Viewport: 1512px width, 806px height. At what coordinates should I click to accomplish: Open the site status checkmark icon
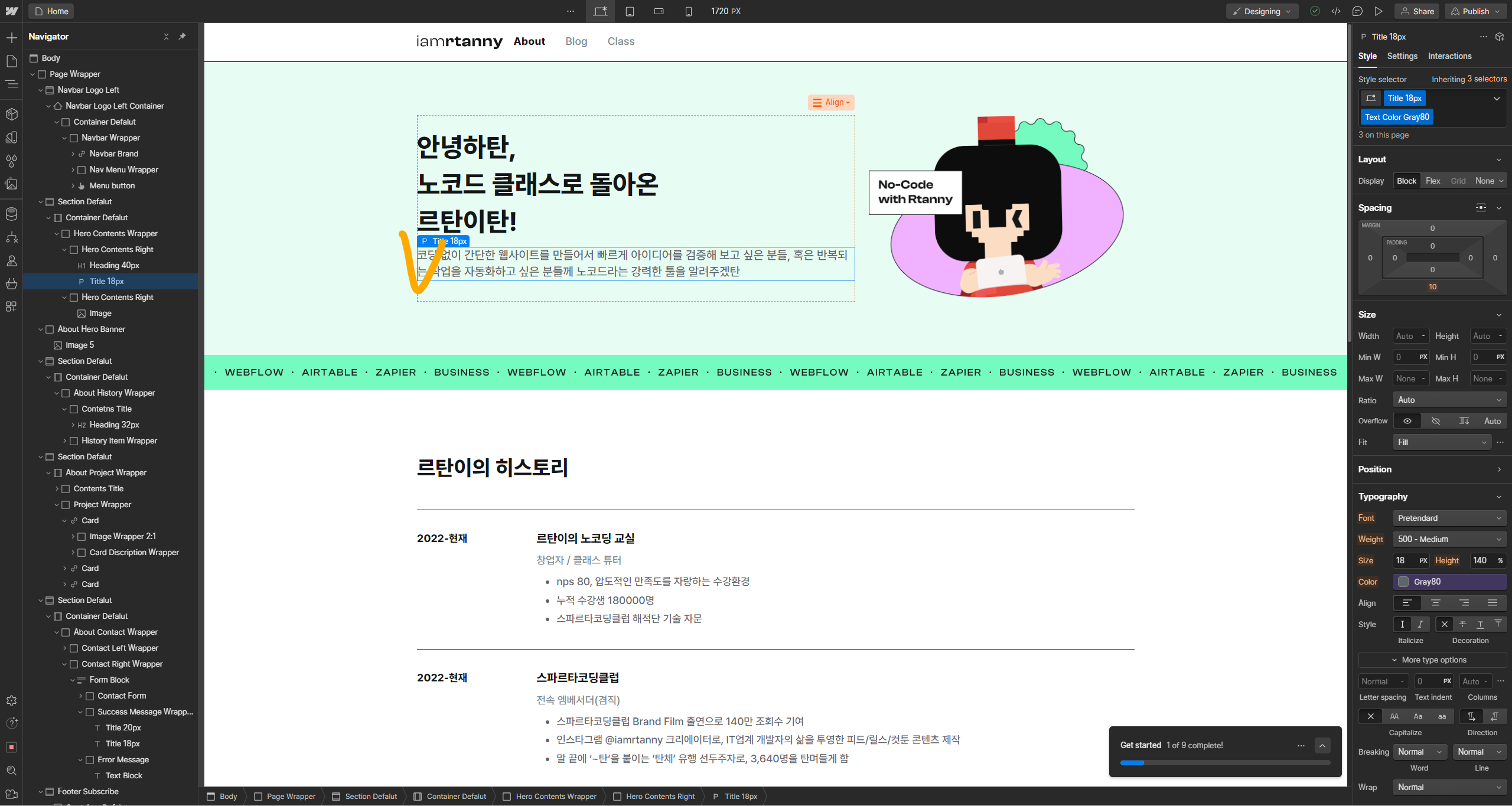(1315, 11)
